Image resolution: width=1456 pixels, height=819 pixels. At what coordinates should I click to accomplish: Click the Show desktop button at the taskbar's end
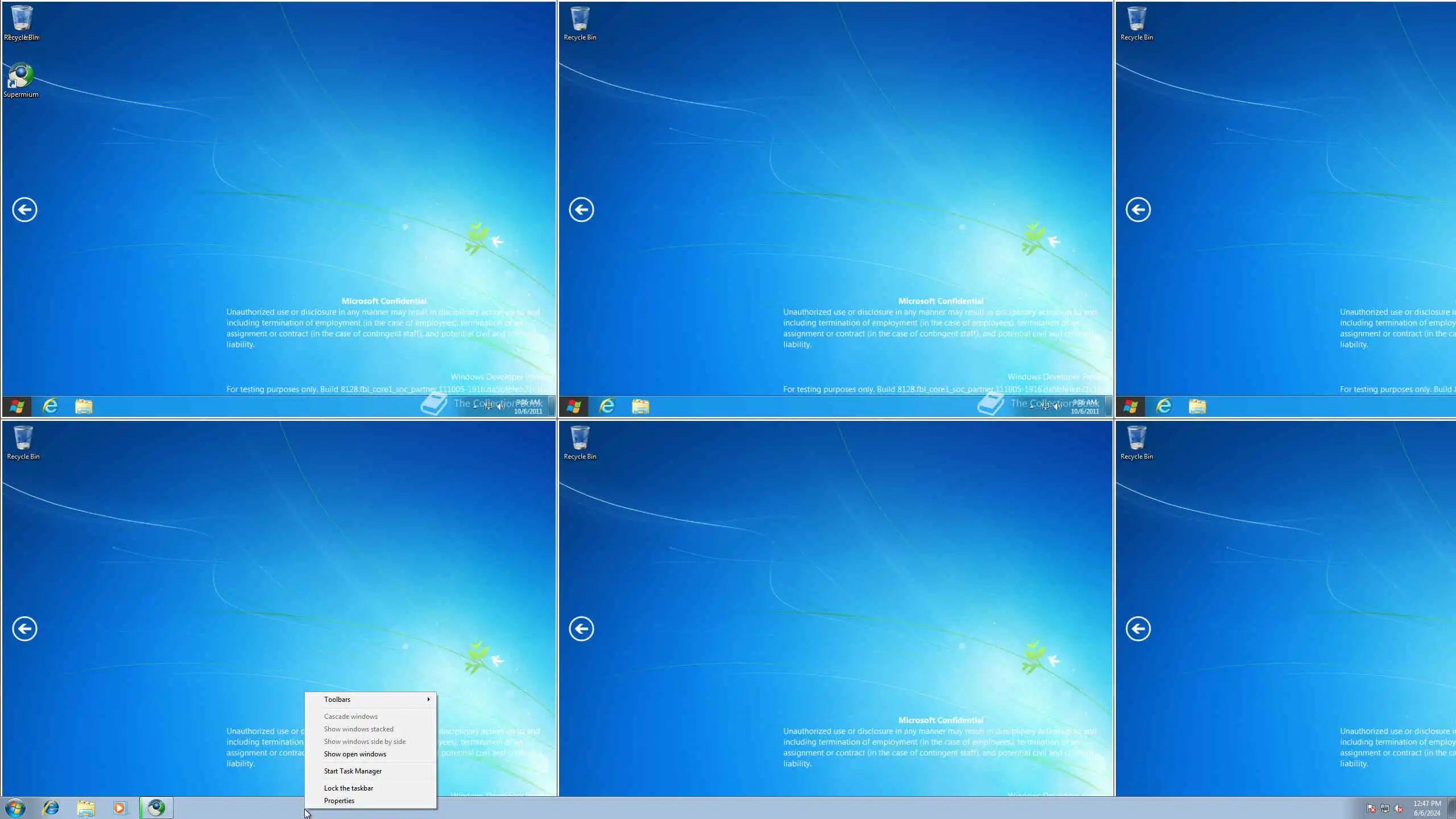[1453, 808]
